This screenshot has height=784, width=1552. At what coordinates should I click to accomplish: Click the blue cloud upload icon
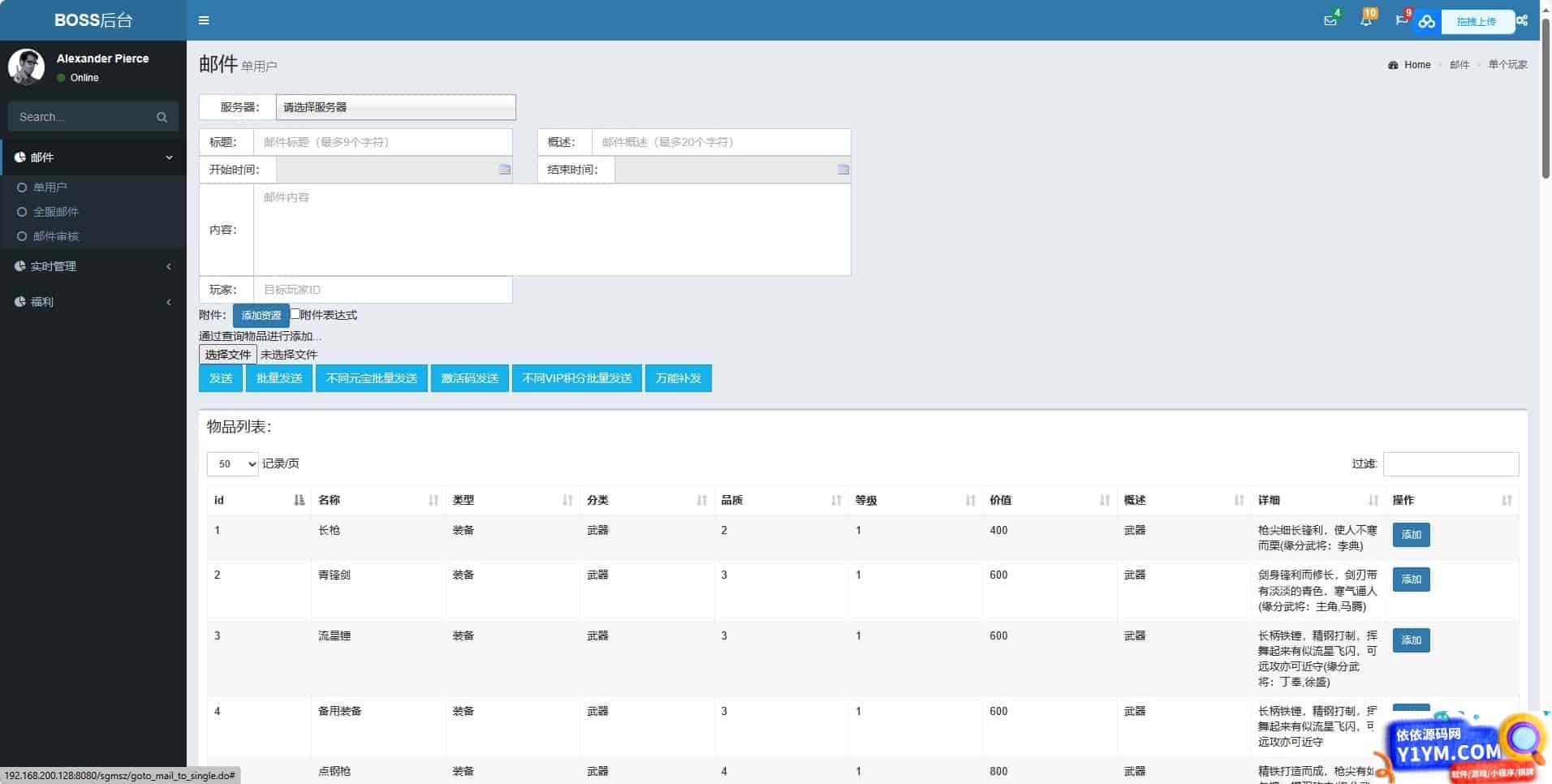click(x=1426, y=22)
